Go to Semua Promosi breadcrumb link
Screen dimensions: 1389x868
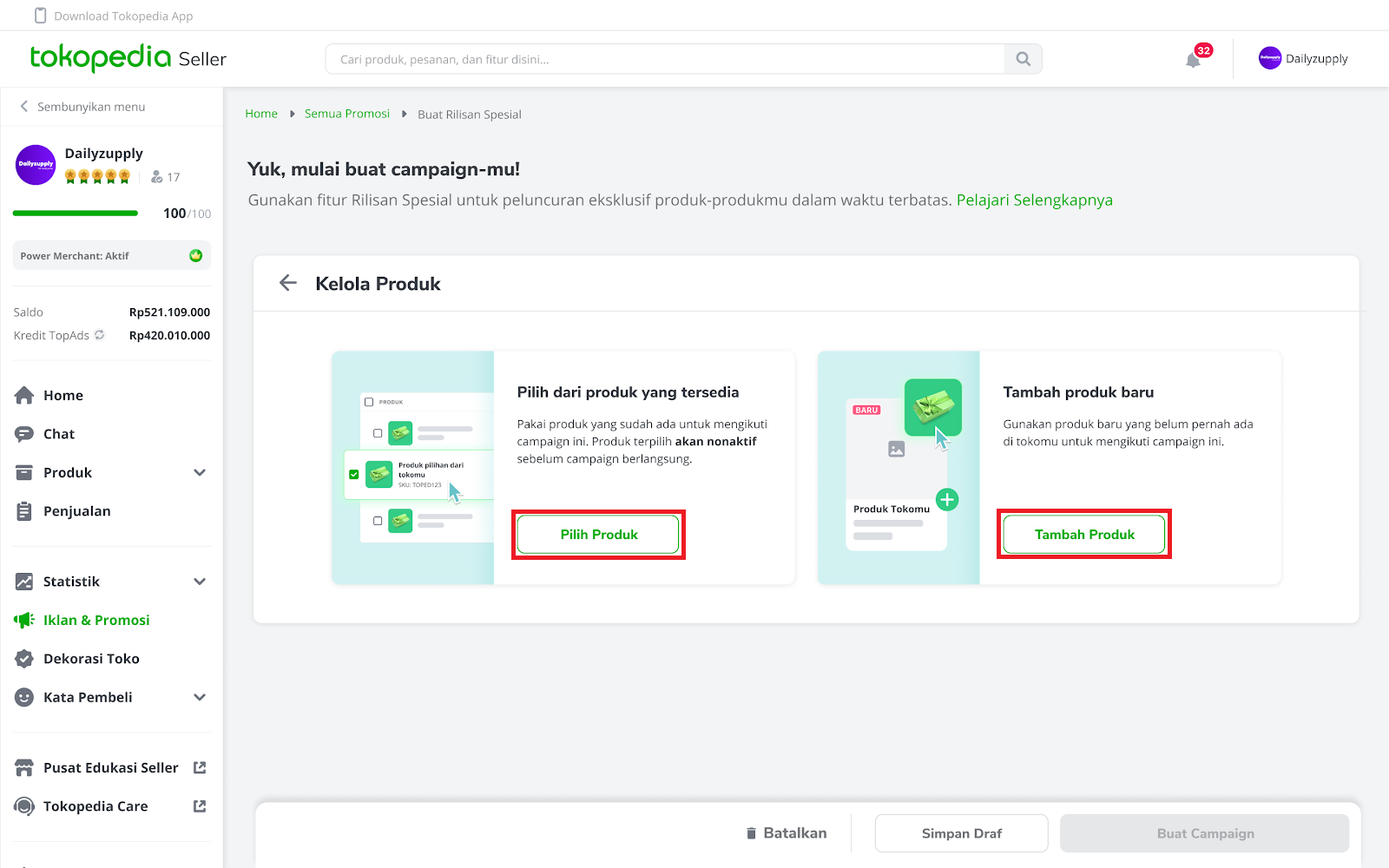(x=347, y=114)
